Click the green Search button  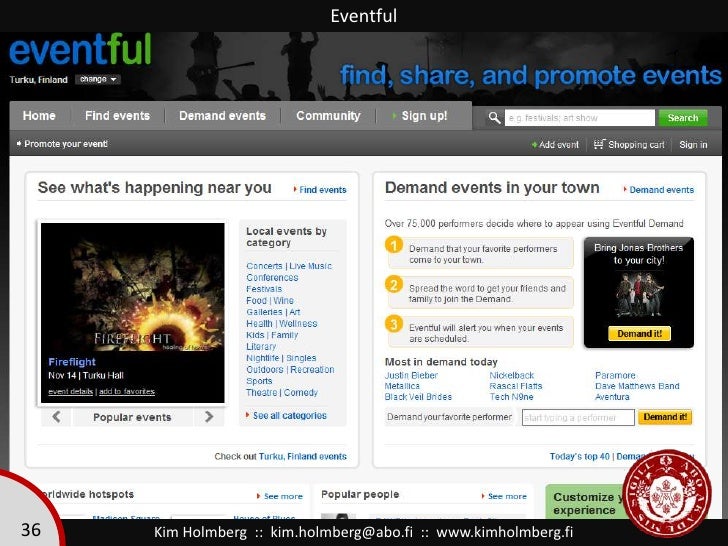tap(683, 118)
